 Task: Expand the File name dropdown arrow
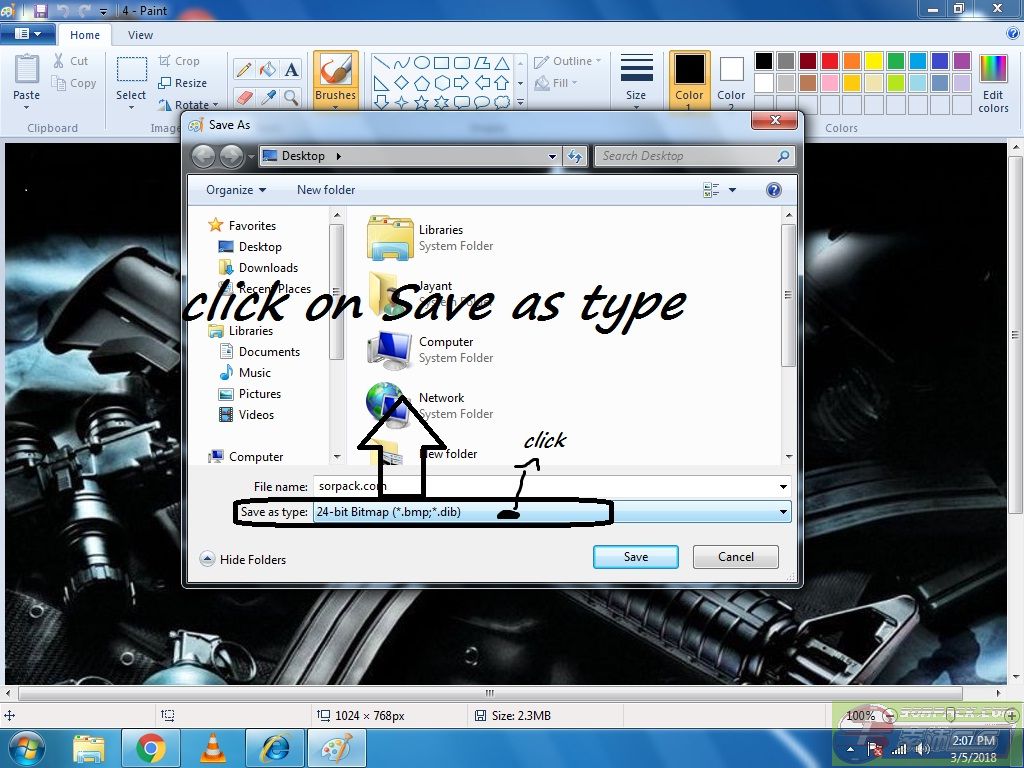tap(783, 487)
